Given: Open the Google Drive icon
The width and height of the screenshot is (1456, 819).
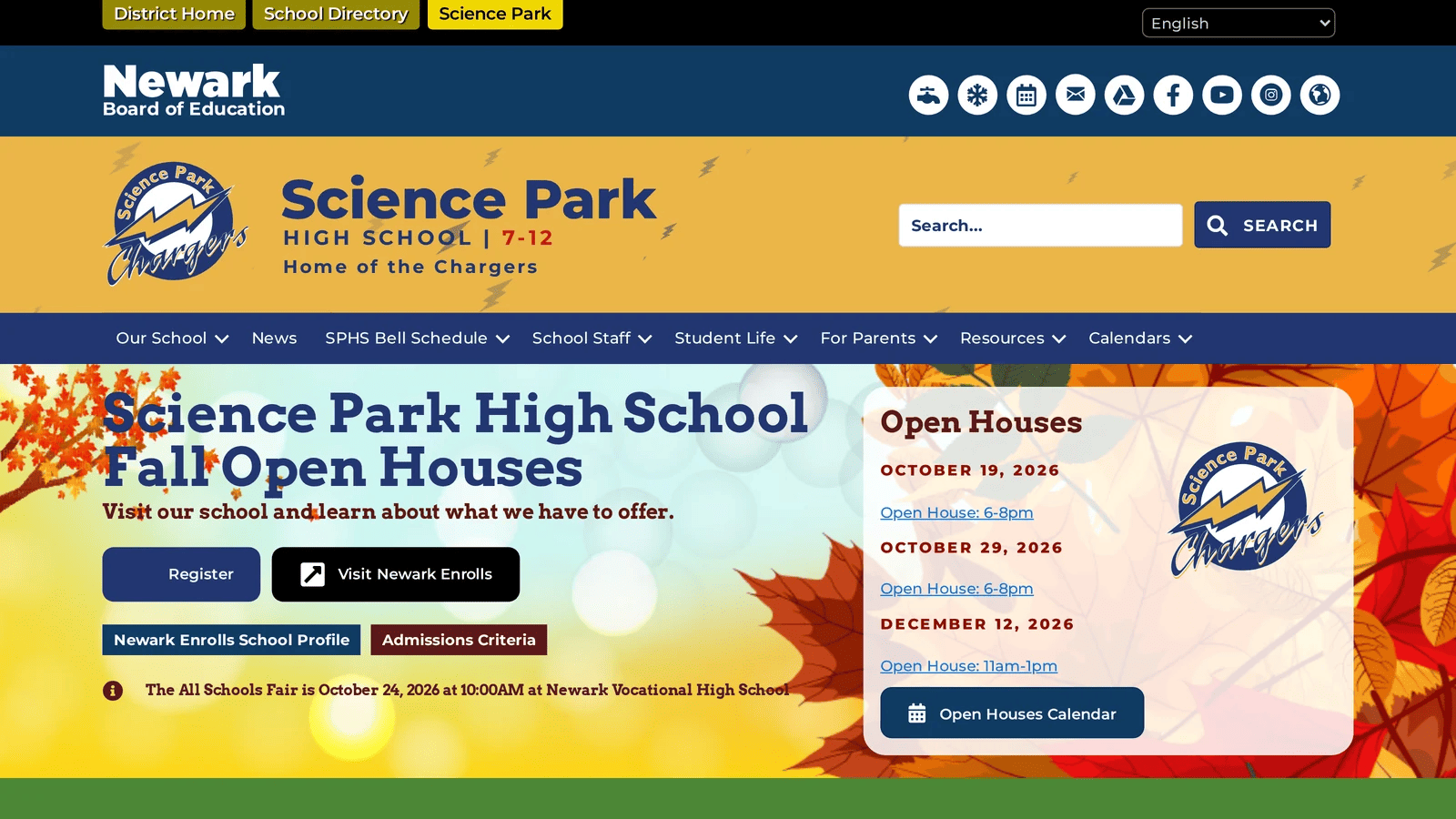Looking at the screenshot, I should 1125,95.
